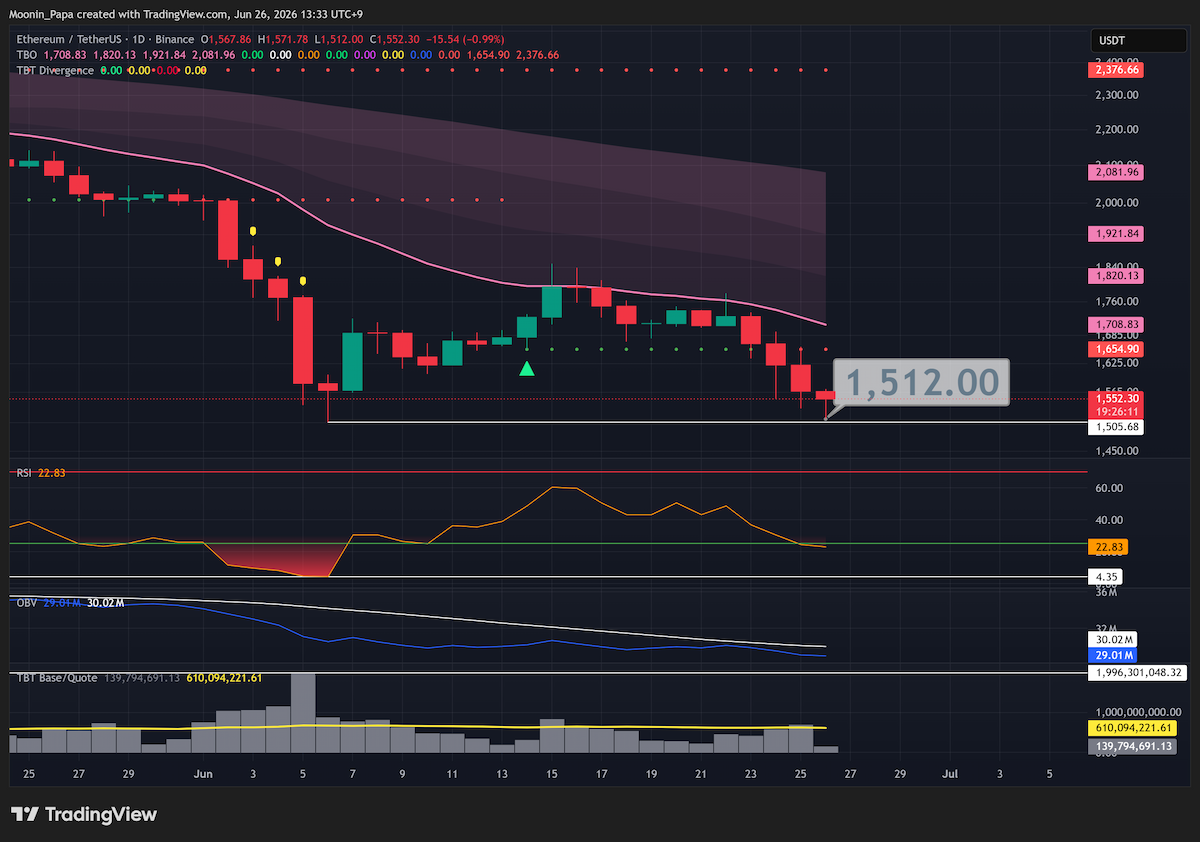This screenshot has width=1200, height=842.
Task: Click the 29.01 M blue OBV label
Action: click(x=1115, y=654)
